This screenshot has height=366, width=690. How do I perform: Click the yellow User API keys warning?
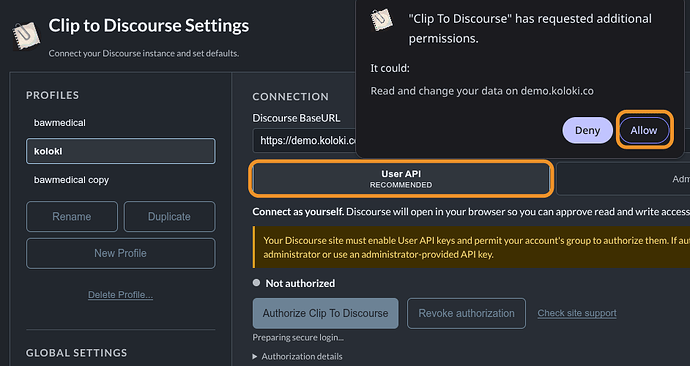pos(471,247)
